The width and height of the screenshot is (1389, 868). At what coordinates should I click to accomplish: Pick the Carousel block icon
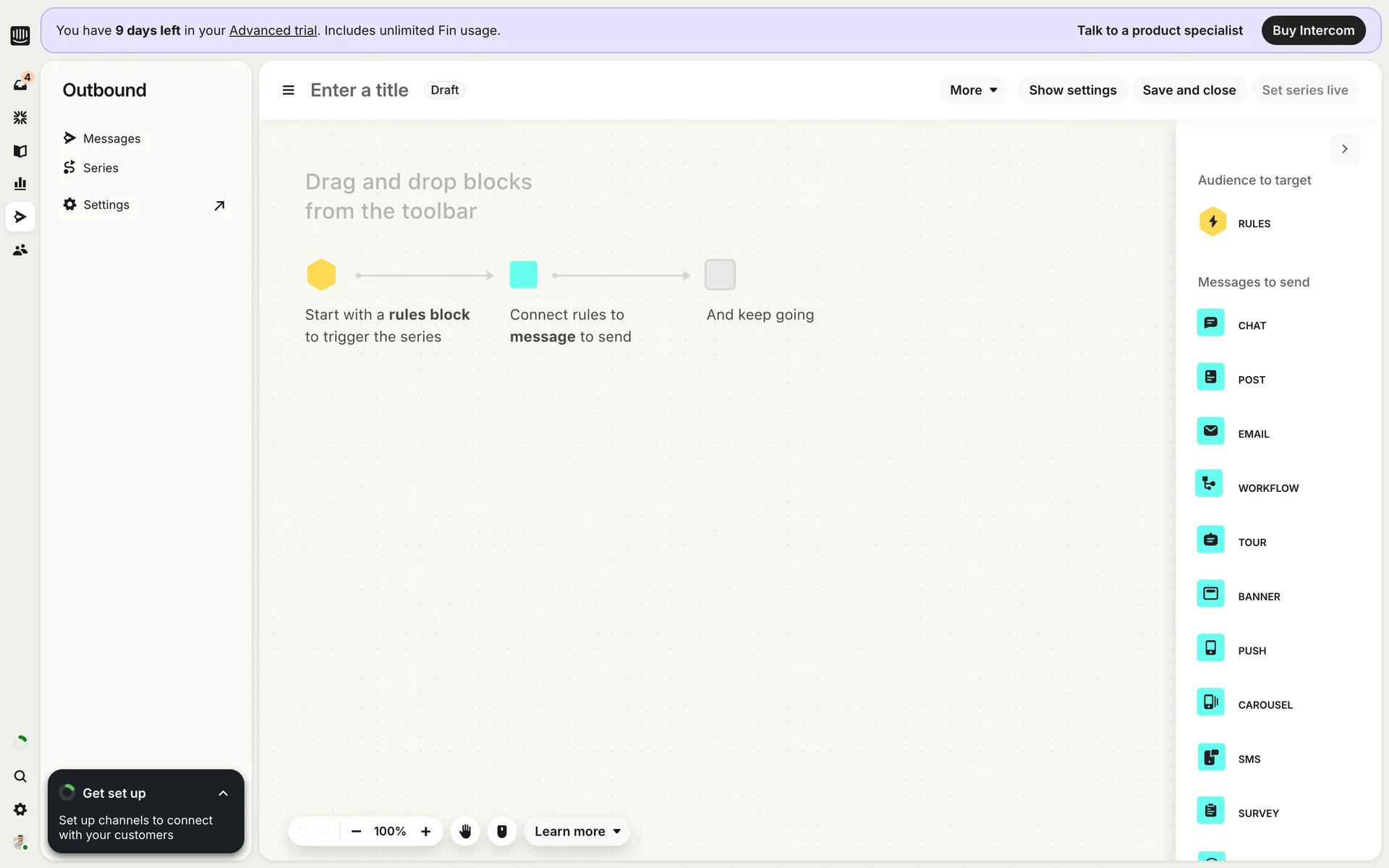[1210, 702]
